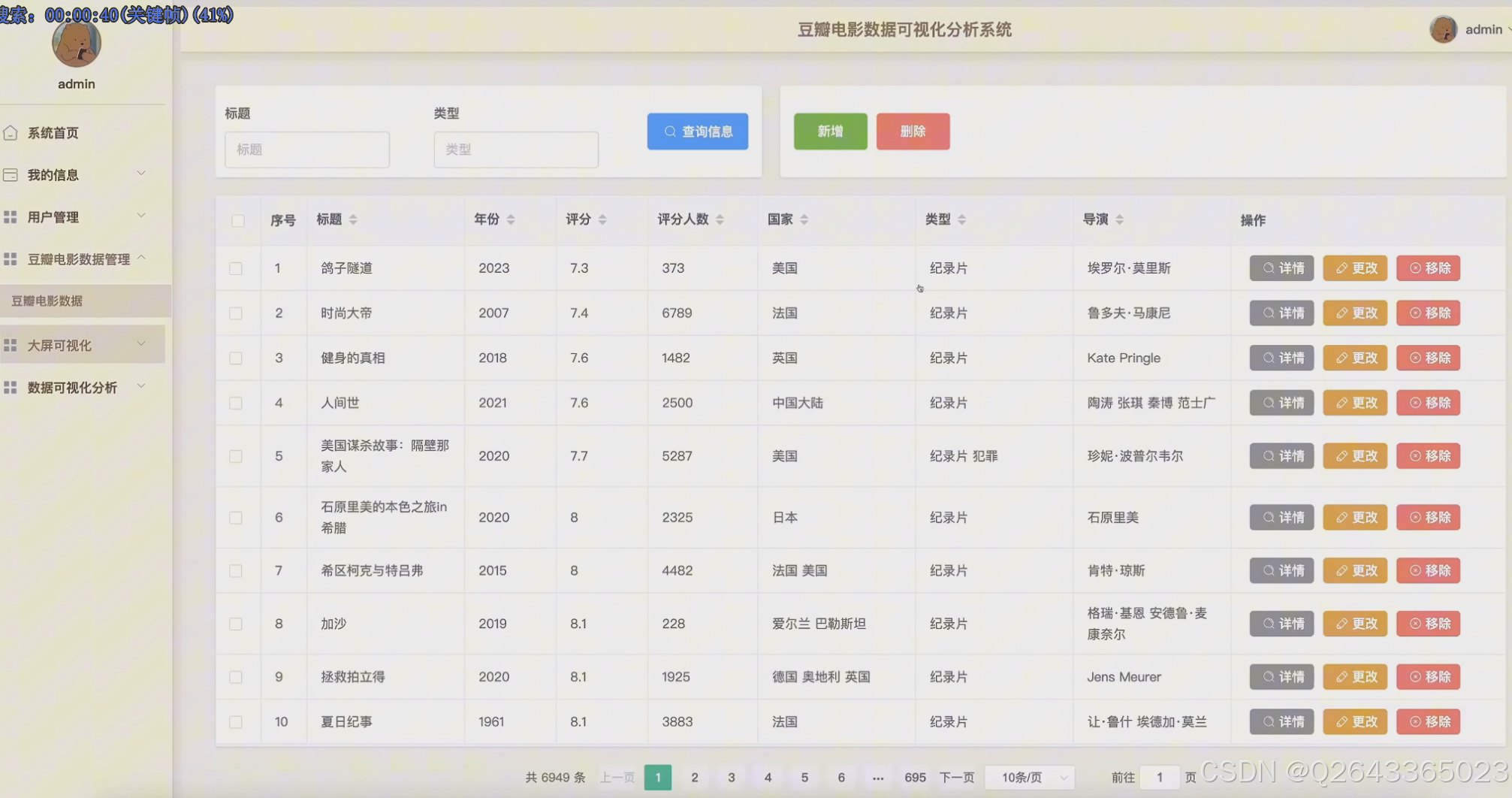Screen dimensions: 1512x798
Task: Select all rows with the header checkbox
Action: coord(238,220)
